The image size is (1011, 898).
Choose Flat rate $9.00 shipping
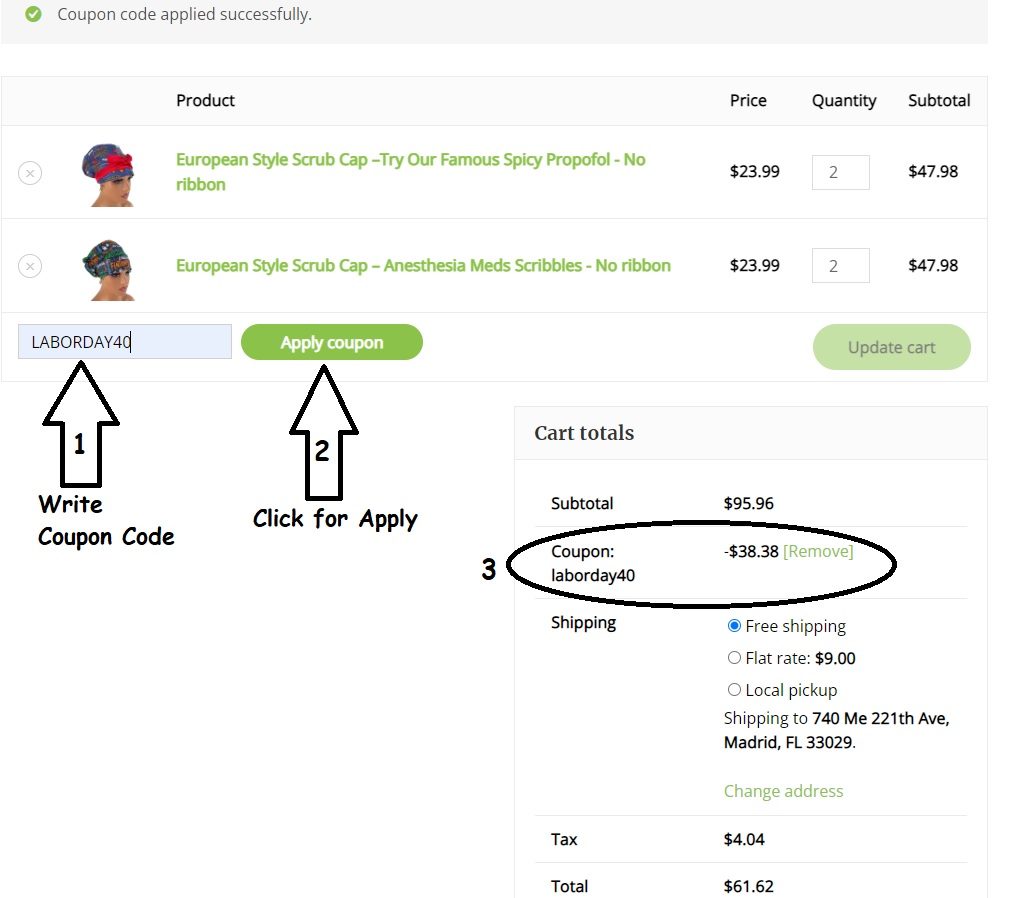(x=735, y=658)
